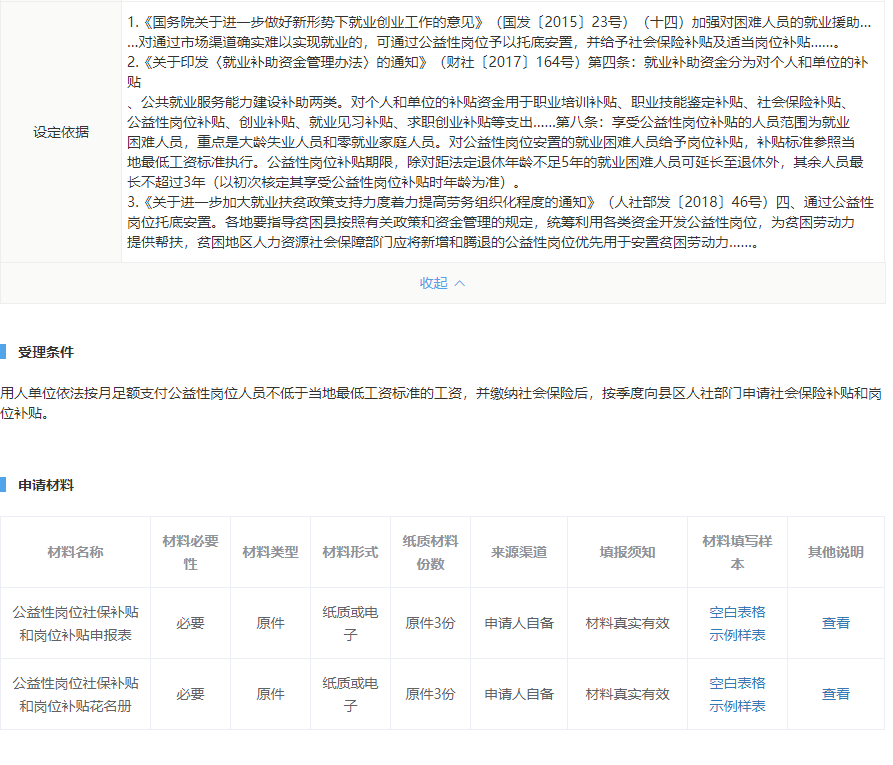Select the 材料类型 column header

pos(270,552)
